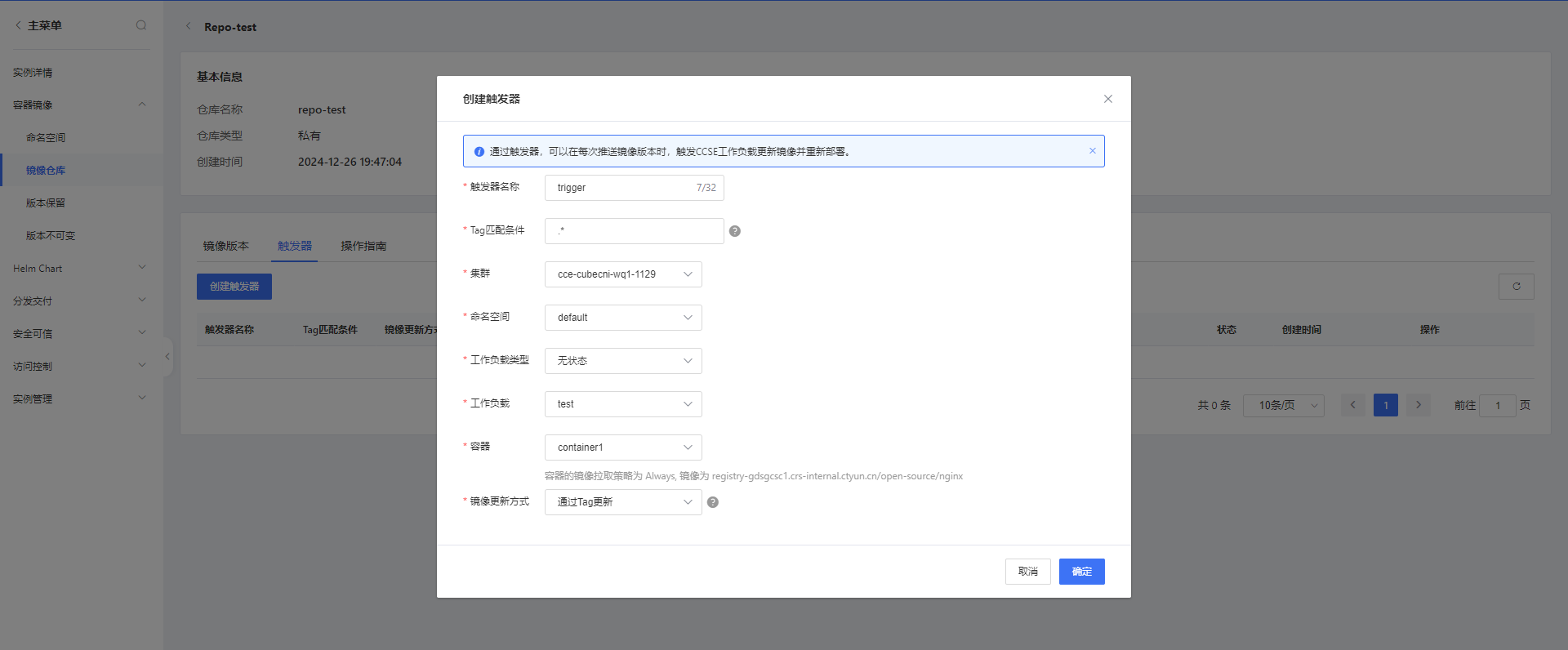Click the Repo-test page title

click(230, 27)
